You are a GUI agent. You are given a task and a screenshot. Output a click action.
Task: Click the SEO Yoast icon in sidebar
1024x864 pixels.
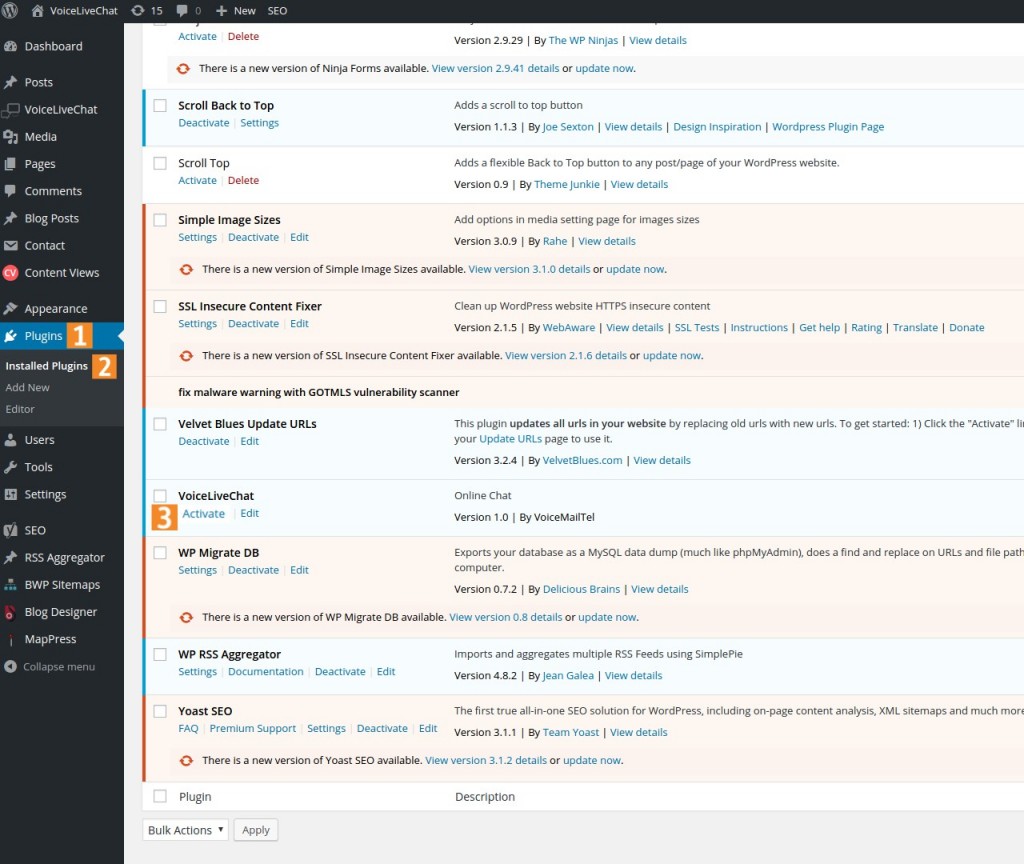[10, 530]
